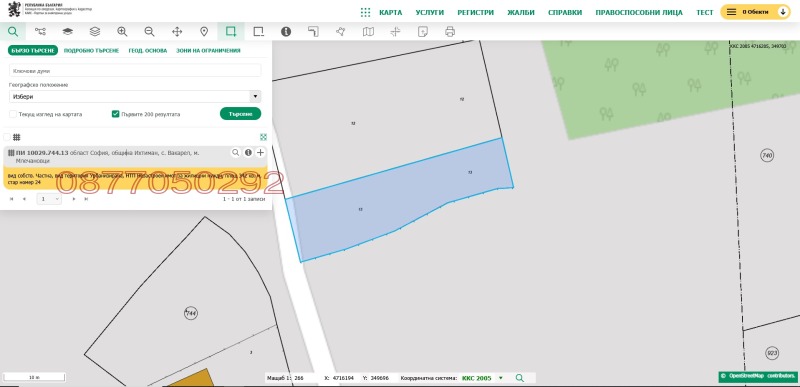Image resolution: width=800 pixels, height=387 pixels.
Task: Go to next results page
Action: (74, 199)
